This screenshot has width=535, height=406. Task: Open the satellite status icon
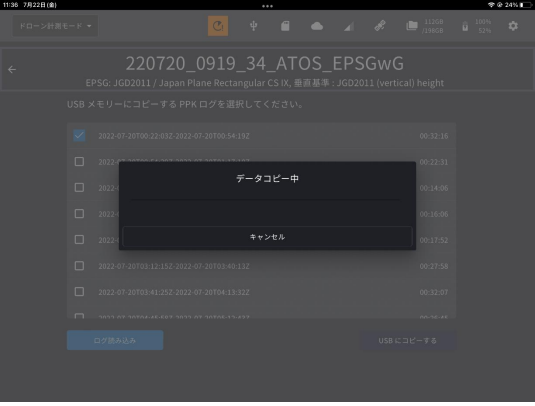pyautogui.click(x=380, y=26)
